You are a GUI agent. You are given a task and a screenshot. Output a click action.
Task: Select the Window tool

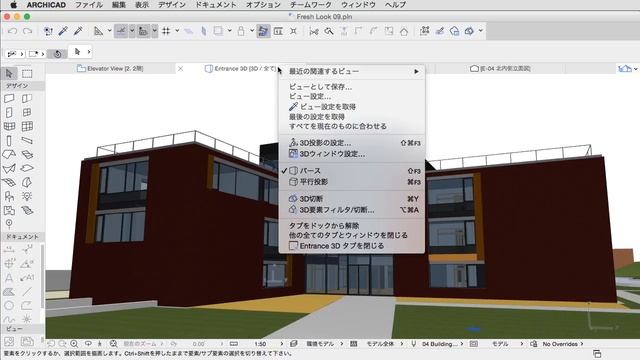click(x=27, y=112)
